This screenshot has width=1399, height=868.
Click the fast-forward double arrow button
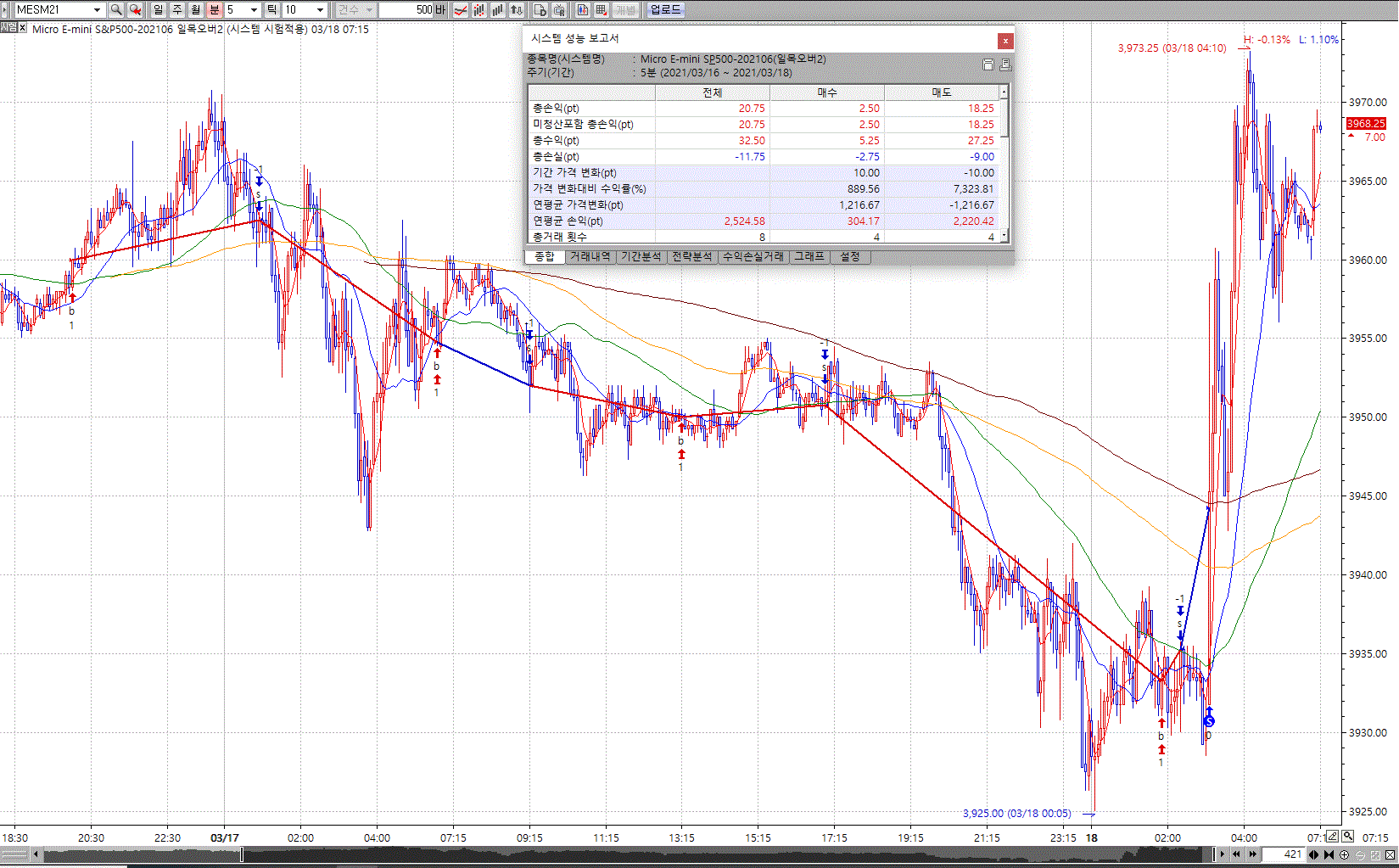point(1252,854)
